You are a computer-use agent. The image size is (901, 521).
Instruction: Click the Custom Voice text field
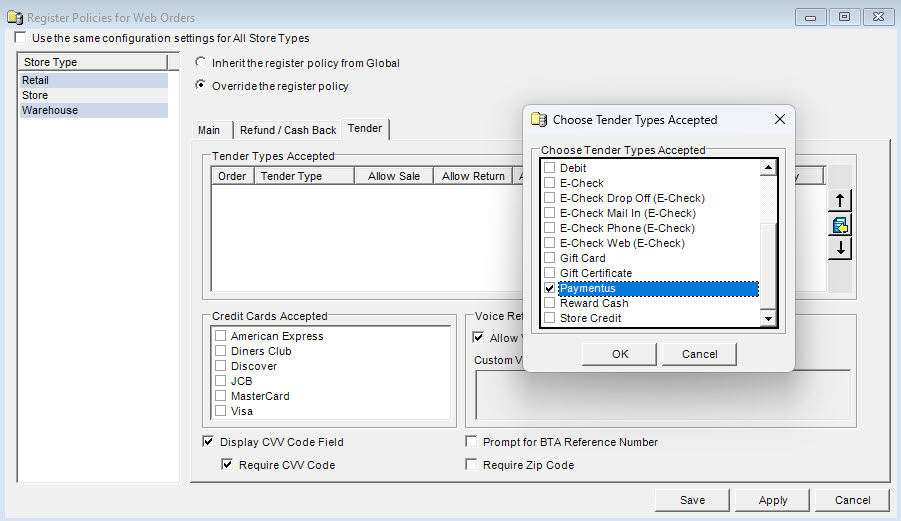click(x=662, y=395)
